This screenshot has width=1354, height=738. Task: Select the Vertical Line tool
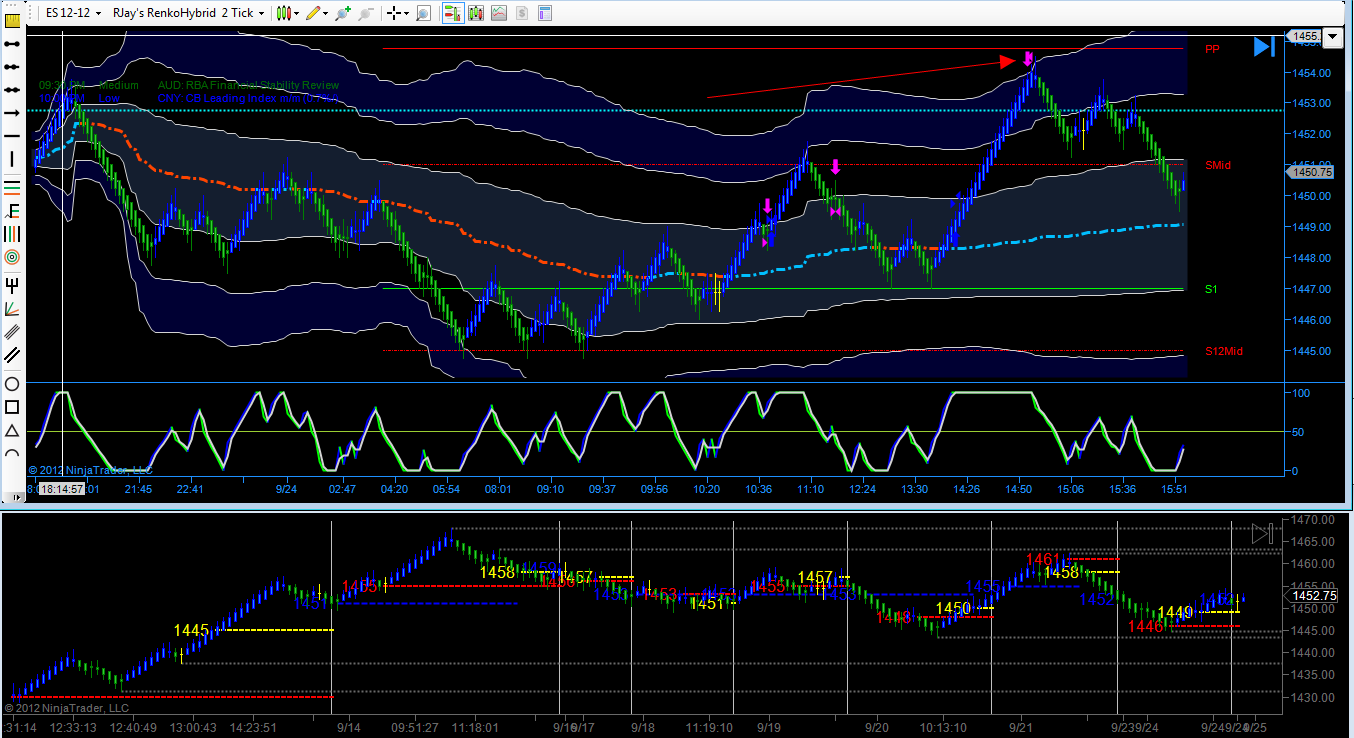[12, 160]
